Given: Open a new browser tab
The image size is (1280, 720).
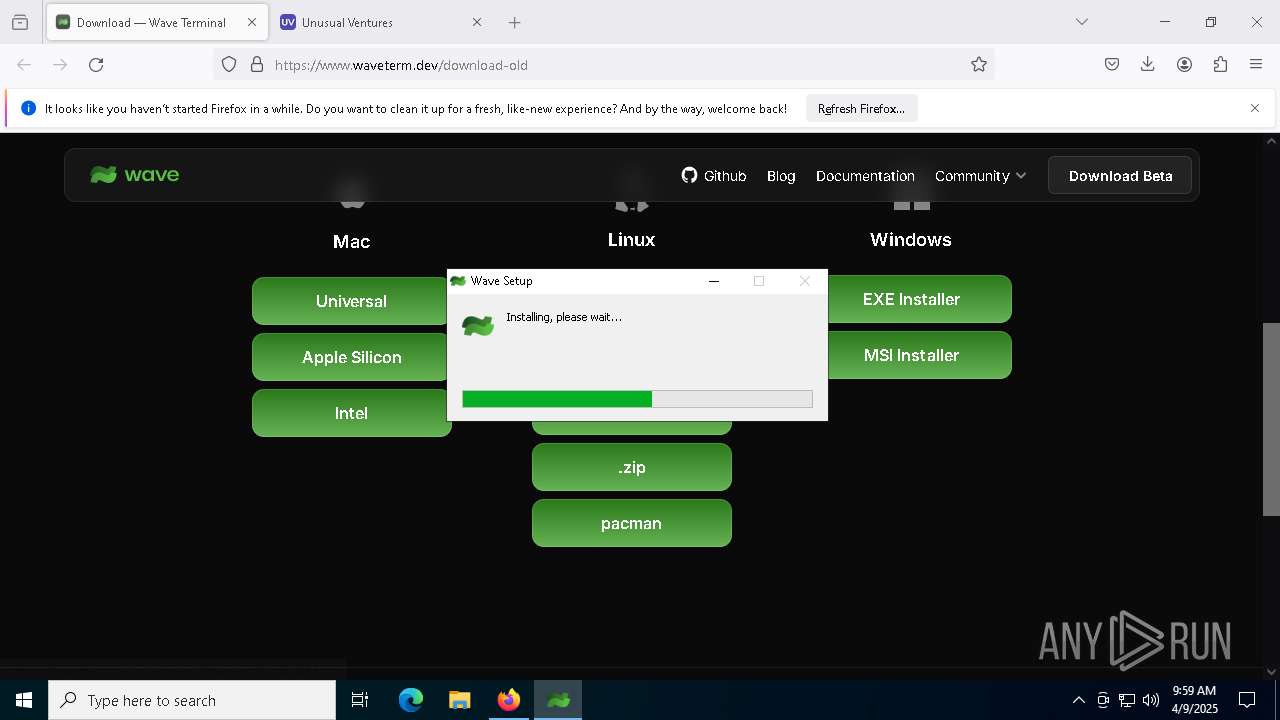Looking at the screenshot, I should [x=514, y=22].
